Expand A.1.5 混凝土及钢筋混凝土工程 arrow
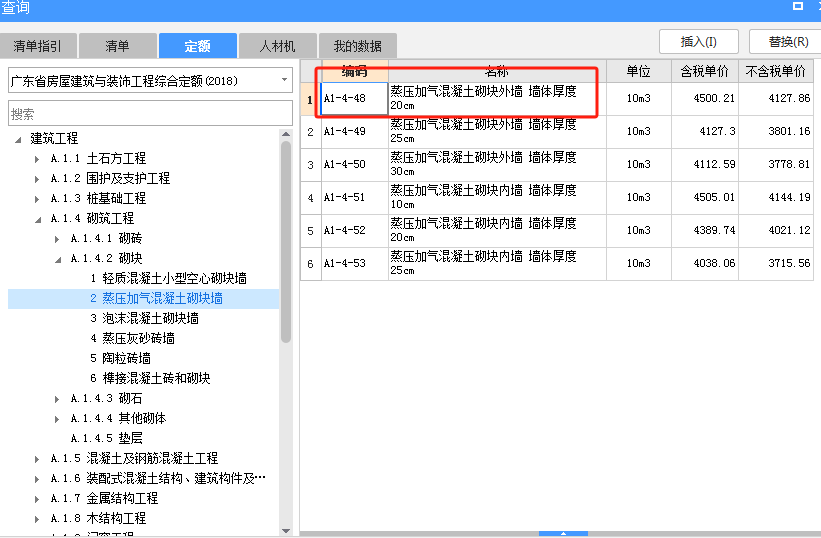Image resolution: width=821 pixels, height=538 pixels. pos(37,459)
